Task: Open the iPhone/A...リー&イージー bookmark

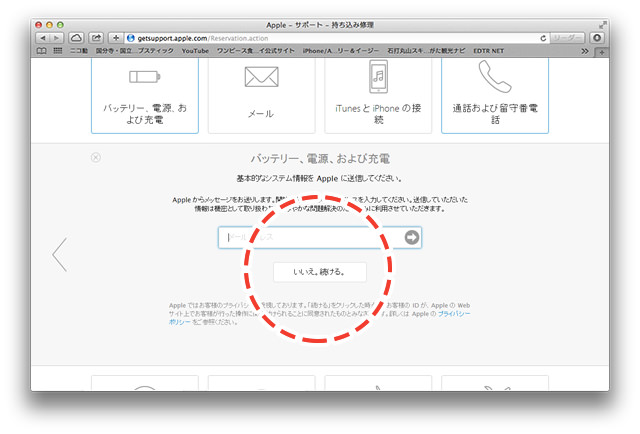Action: pyautogui.click(x=341, y=51)
